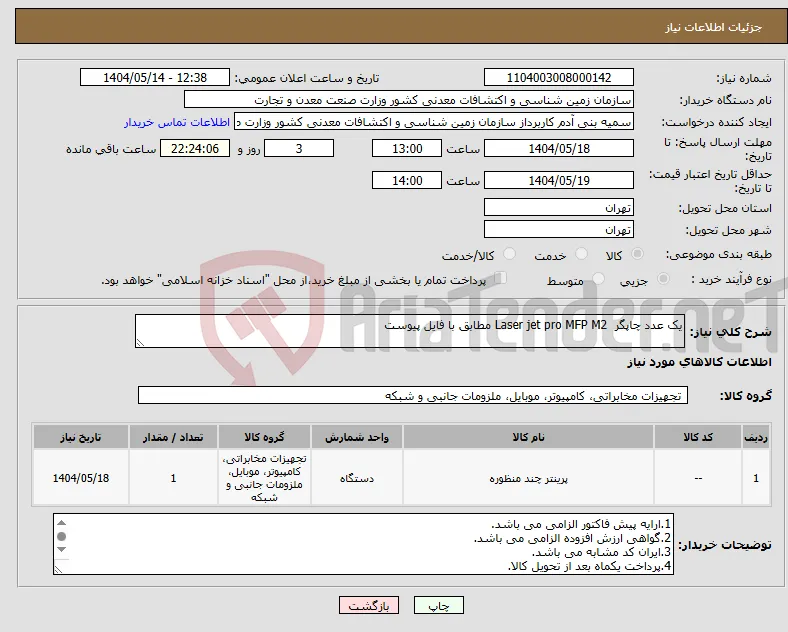788x632 pixels.
Task: Click the announcement date field 1404/05/14 - 12:38
Action: (x=155, y=78)
